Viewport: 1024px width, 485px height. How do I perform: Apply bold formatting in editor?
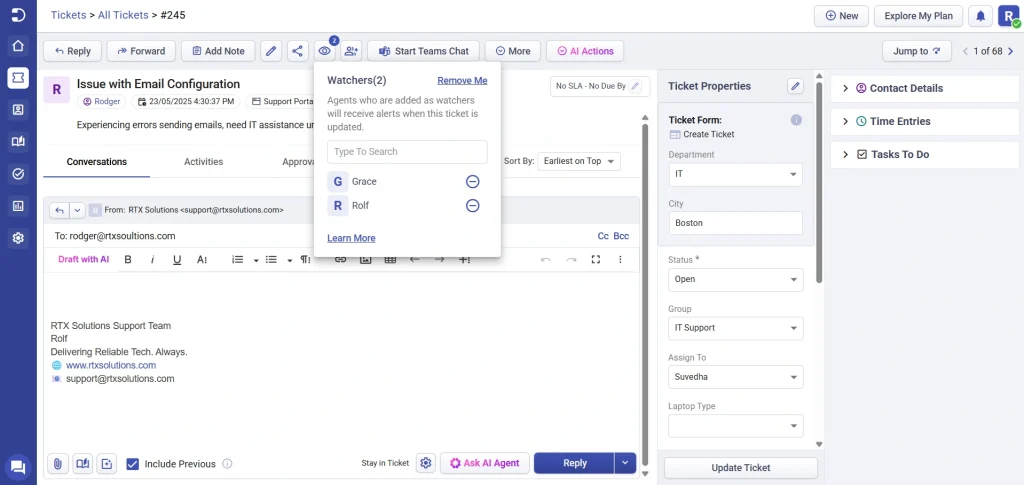128,260
